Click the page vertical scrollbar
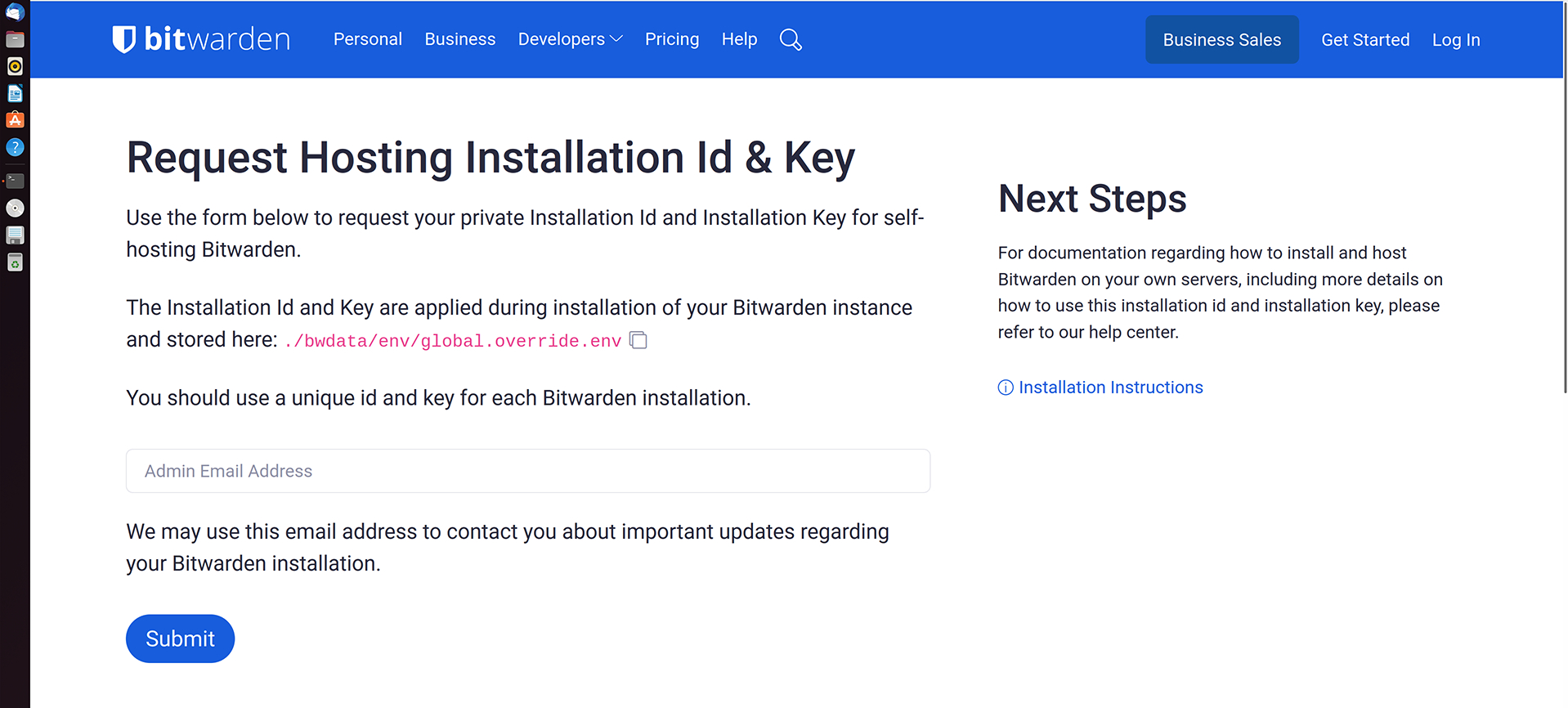The image size is (1568, 708). (1564, 196)
